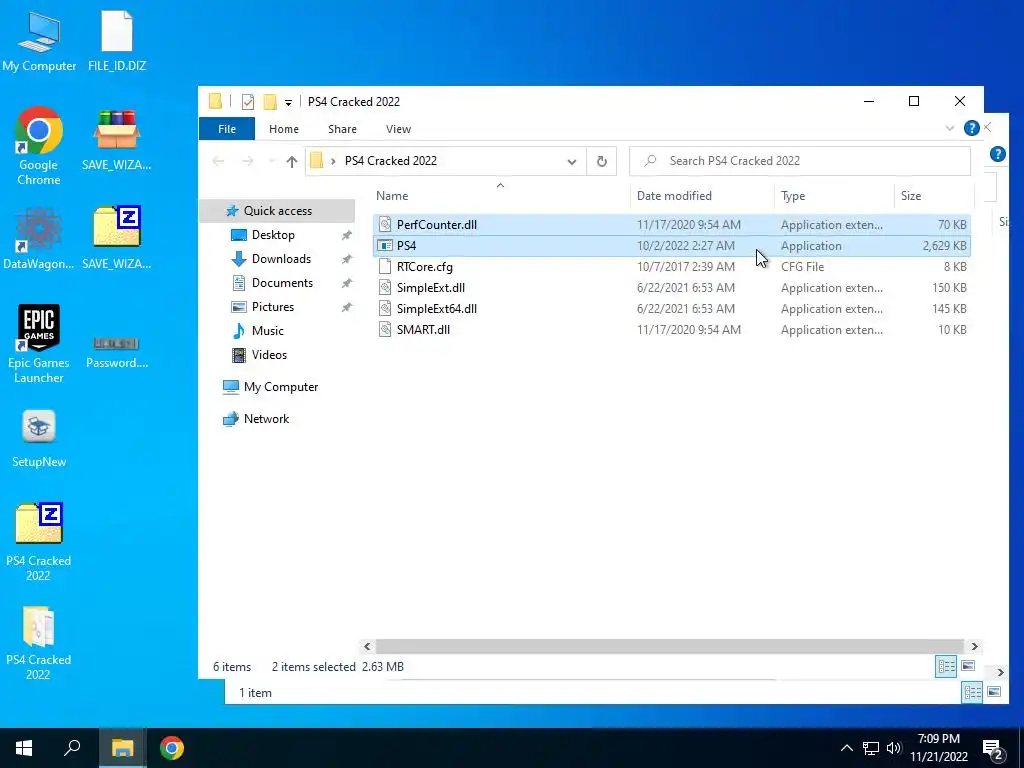Open the File menu
1024x768 pixels.
227,129
